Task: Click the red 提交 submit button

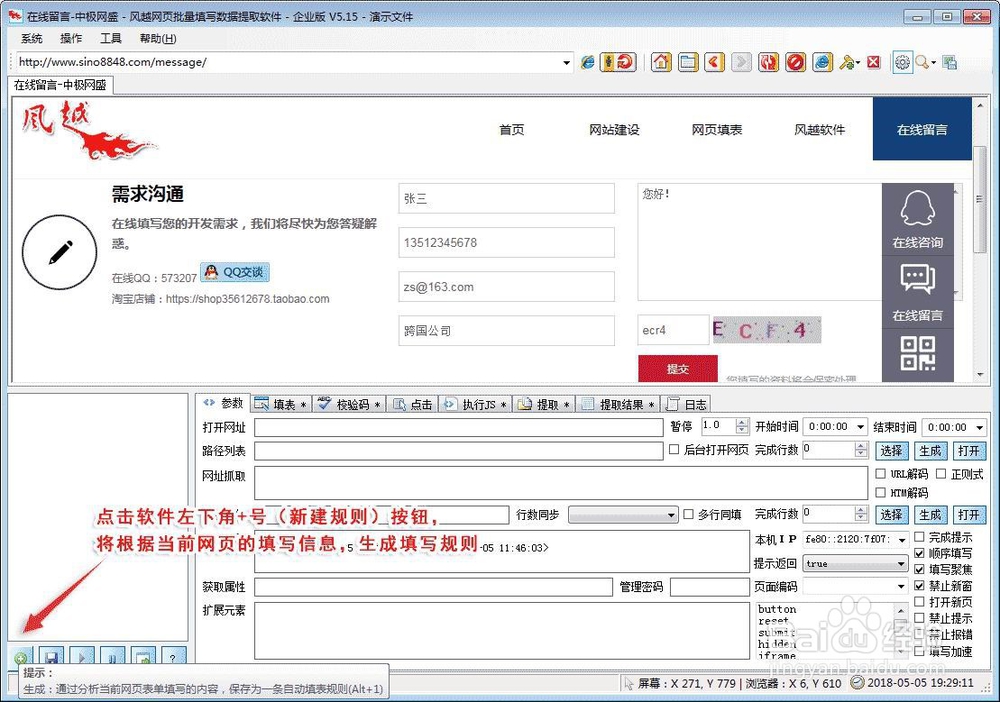Action: pos(678,369)
